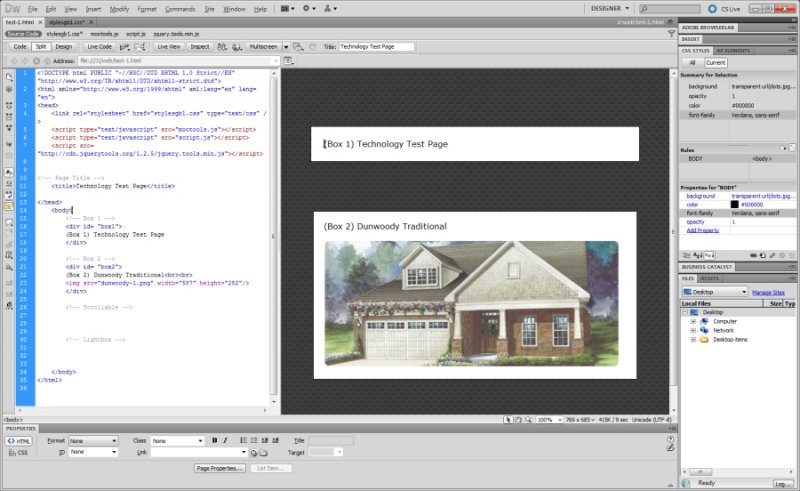800x491 pixels.
Task: Click Show List View Az icon in CSS panel
Action: 698,255
